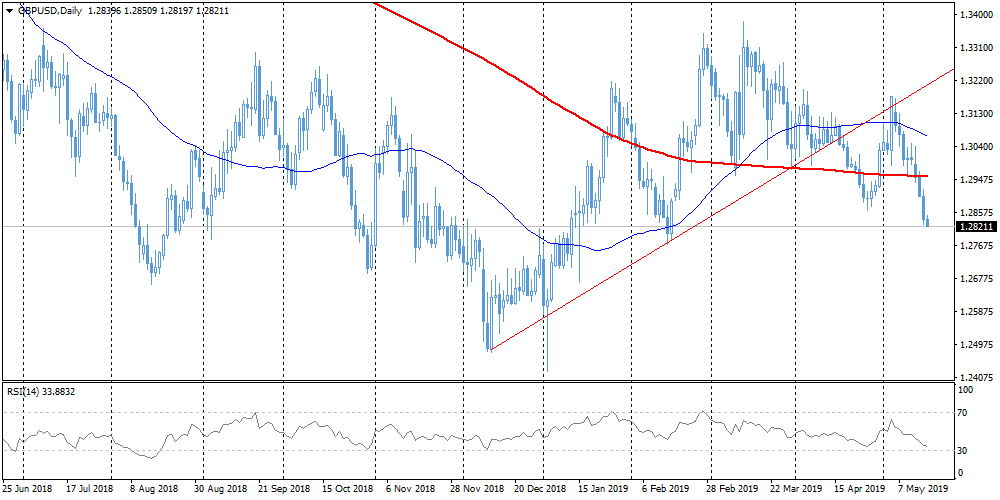1000x500 pixels.
Task: Click the 15 Jan 2019 date label
Action: [602, 488]
